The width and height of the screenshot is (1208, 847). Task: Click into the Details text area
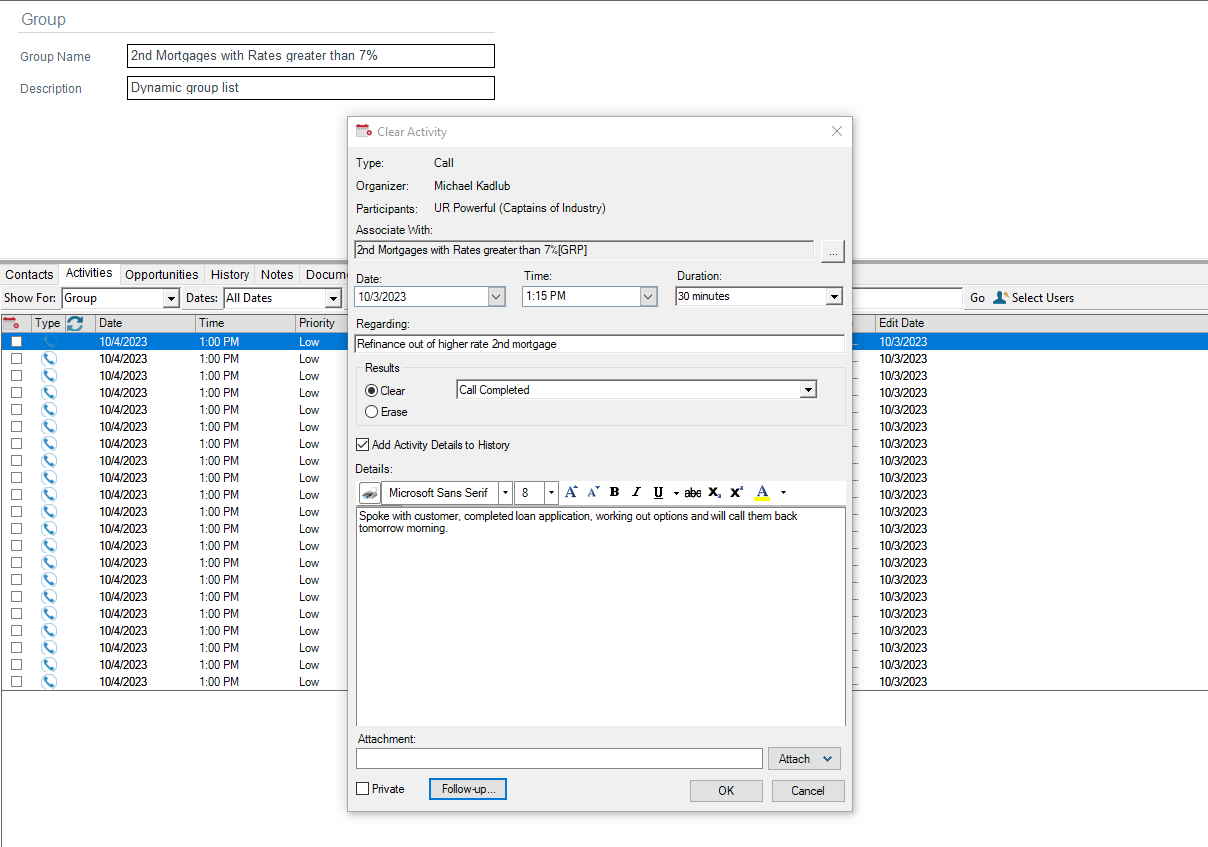coord(600,616)
